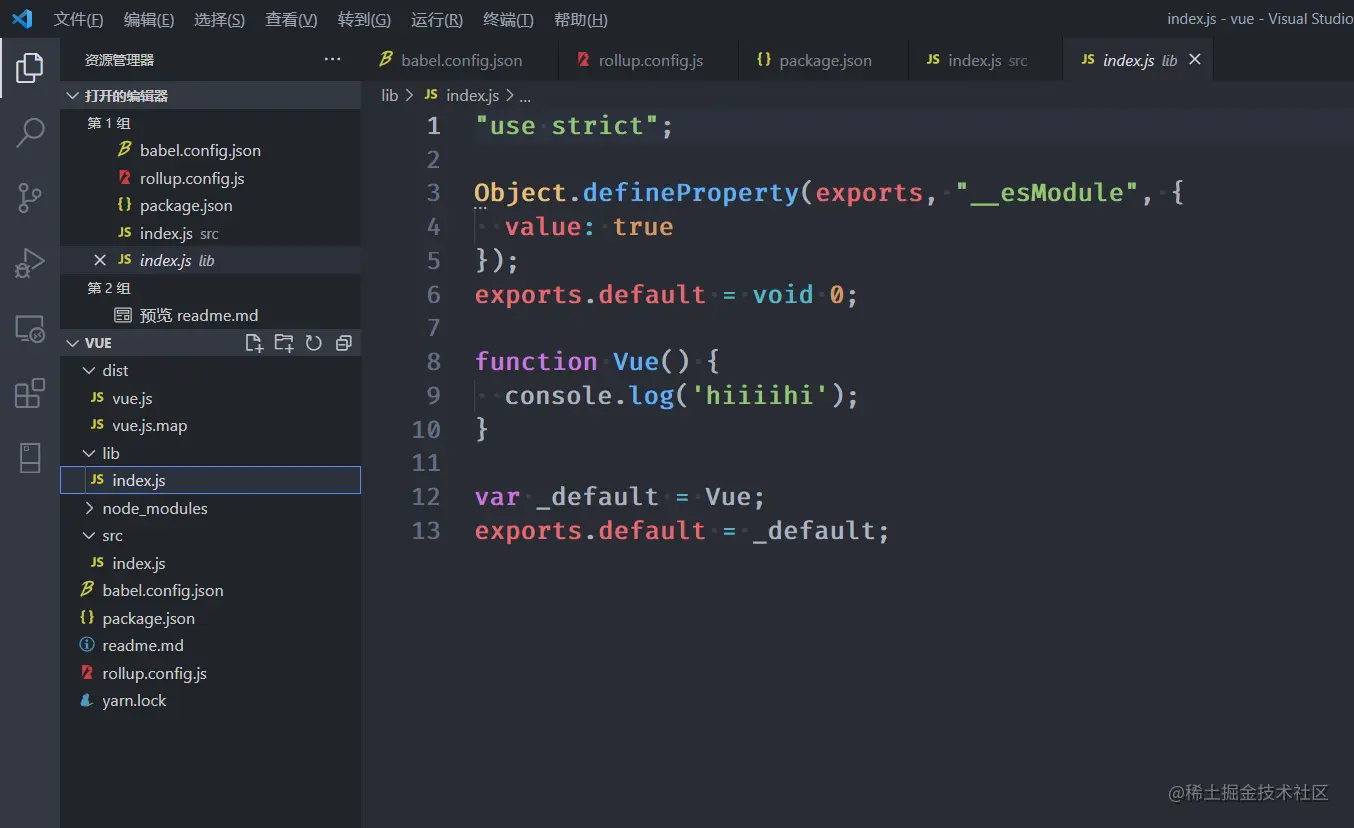Select babel.config.json in the open editors list
This screenshot has height=828, width=1354.
tap(210, 151)
